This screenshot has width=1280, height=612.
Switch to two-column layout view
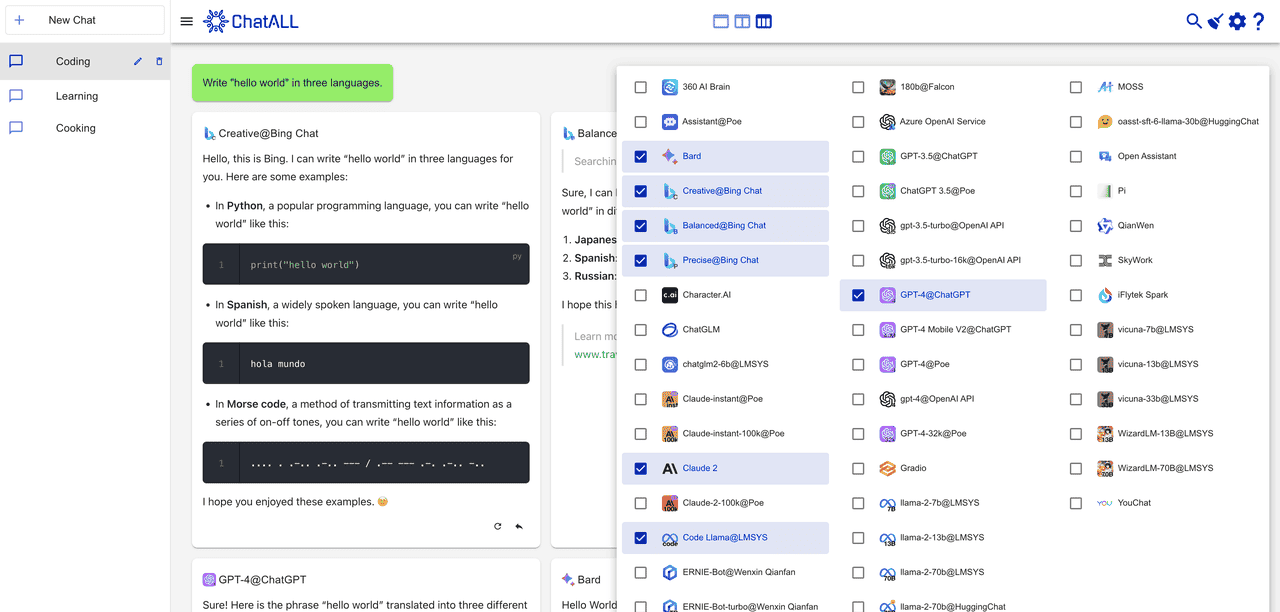(x=742, y=21)
